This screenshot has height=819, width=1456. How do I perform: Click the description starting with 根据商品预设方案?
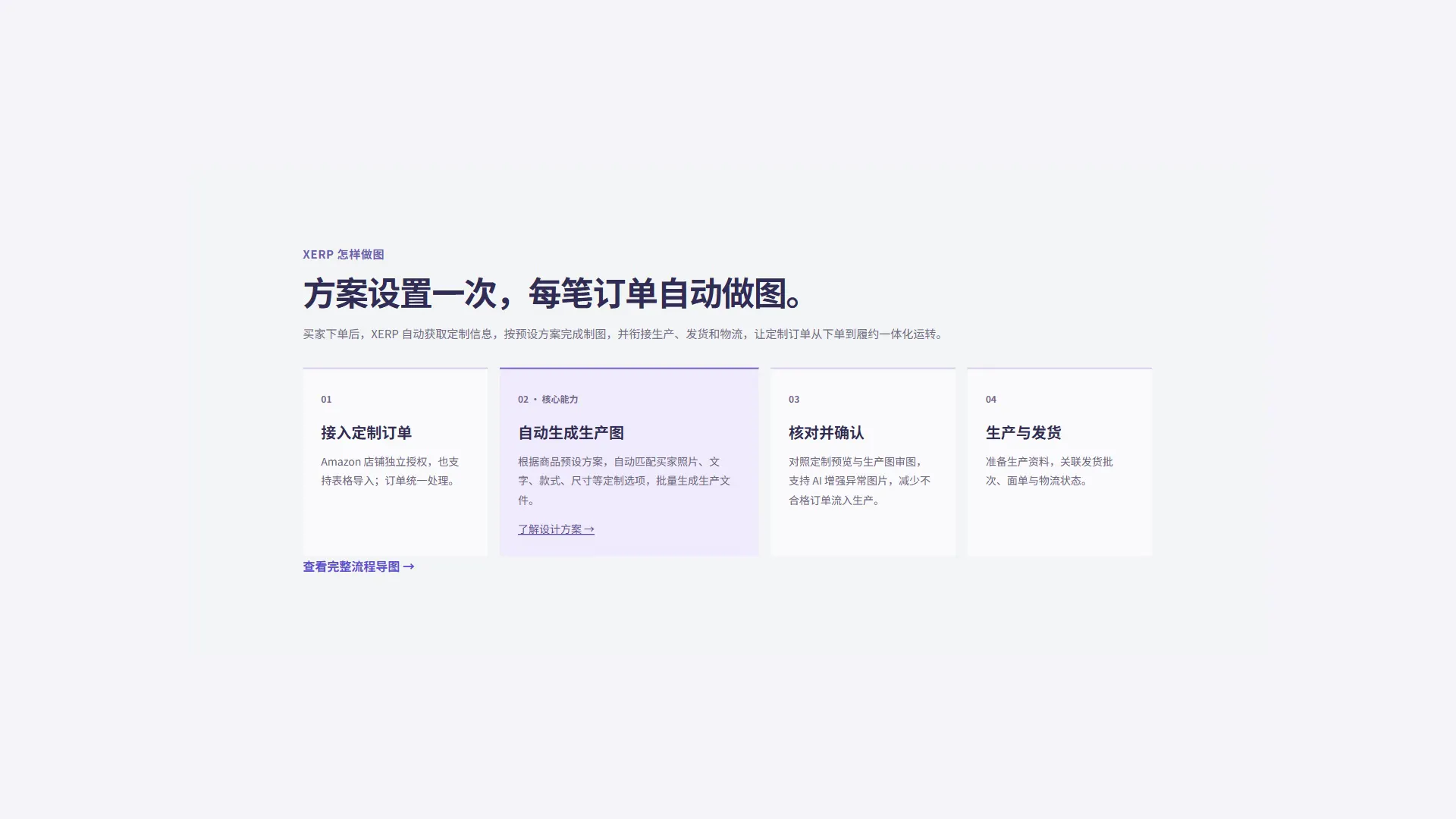tap(624, 481)
